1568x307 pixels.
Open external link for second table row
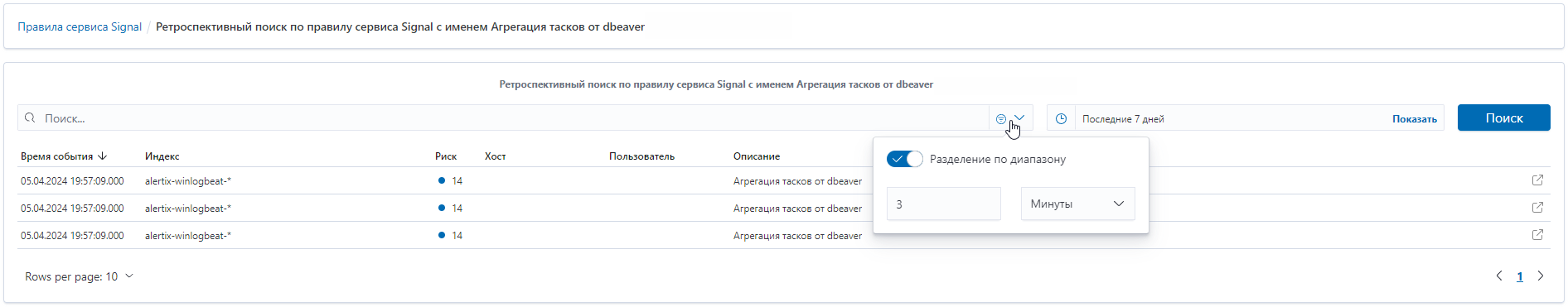click(1537, 208)
